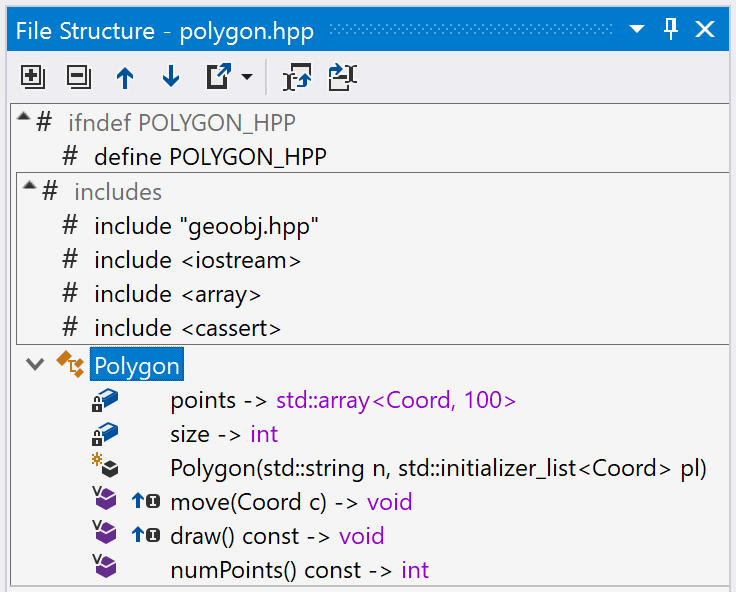Image resolution: width=736 pixels, height=592 pixels.
Task: Click the surround-with-region toolbar icon
Action: tap(297, 77)
